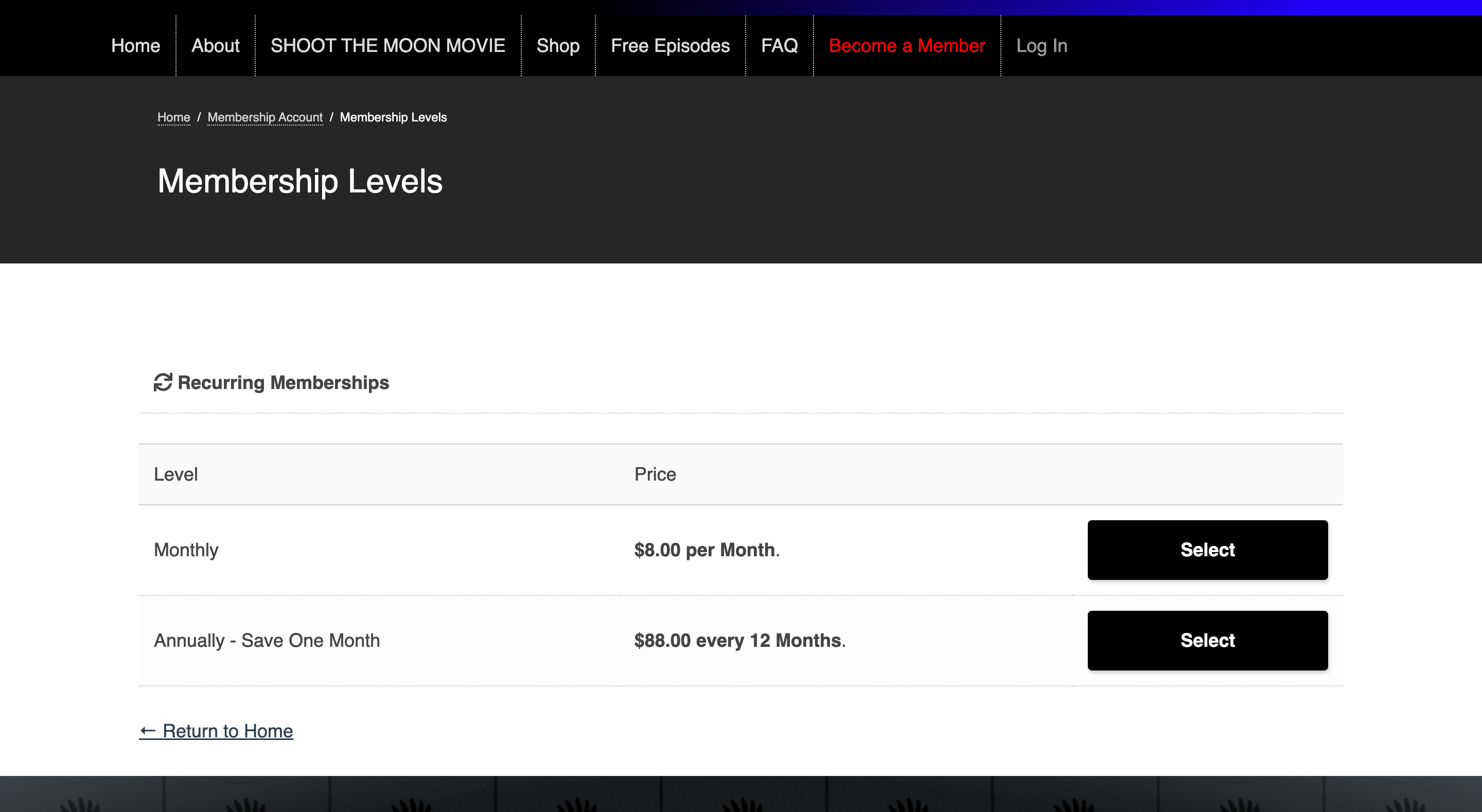Toggle the recurring membership refresh icon
The width and height of the screenshot is (1482, 812).
pos(162,382)
